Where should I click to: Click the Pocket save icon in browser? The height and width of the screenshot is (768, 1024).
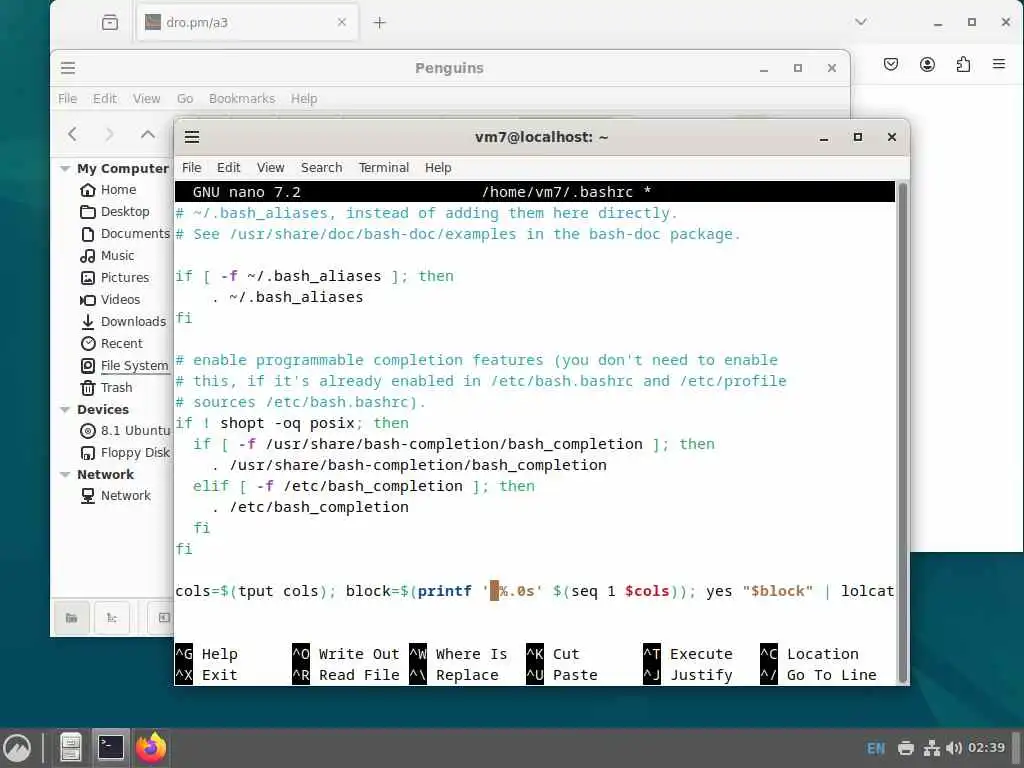click(x=891, y=64)
